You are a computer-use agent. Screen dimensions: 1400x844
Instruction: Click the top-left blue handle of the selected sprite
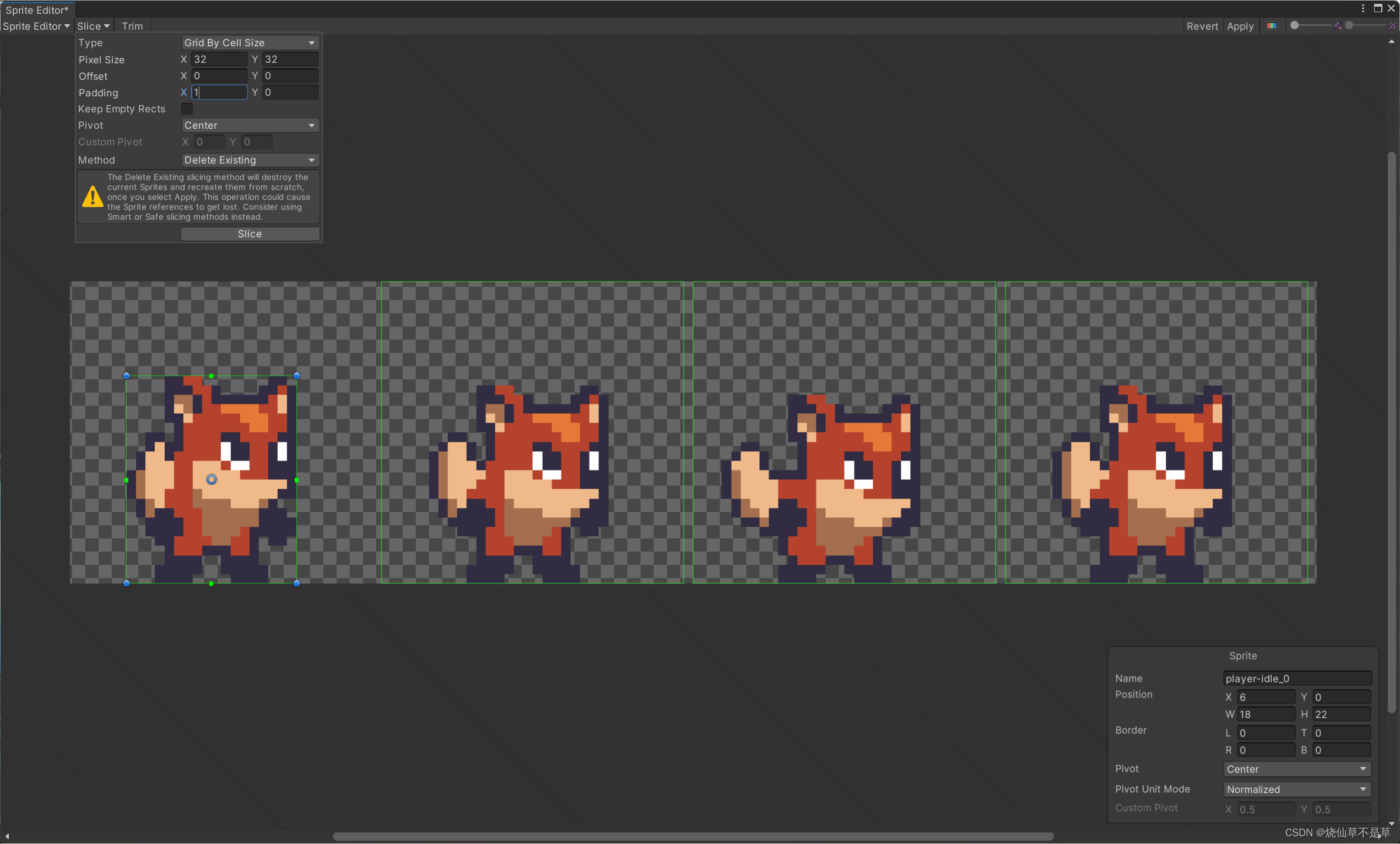127,375
